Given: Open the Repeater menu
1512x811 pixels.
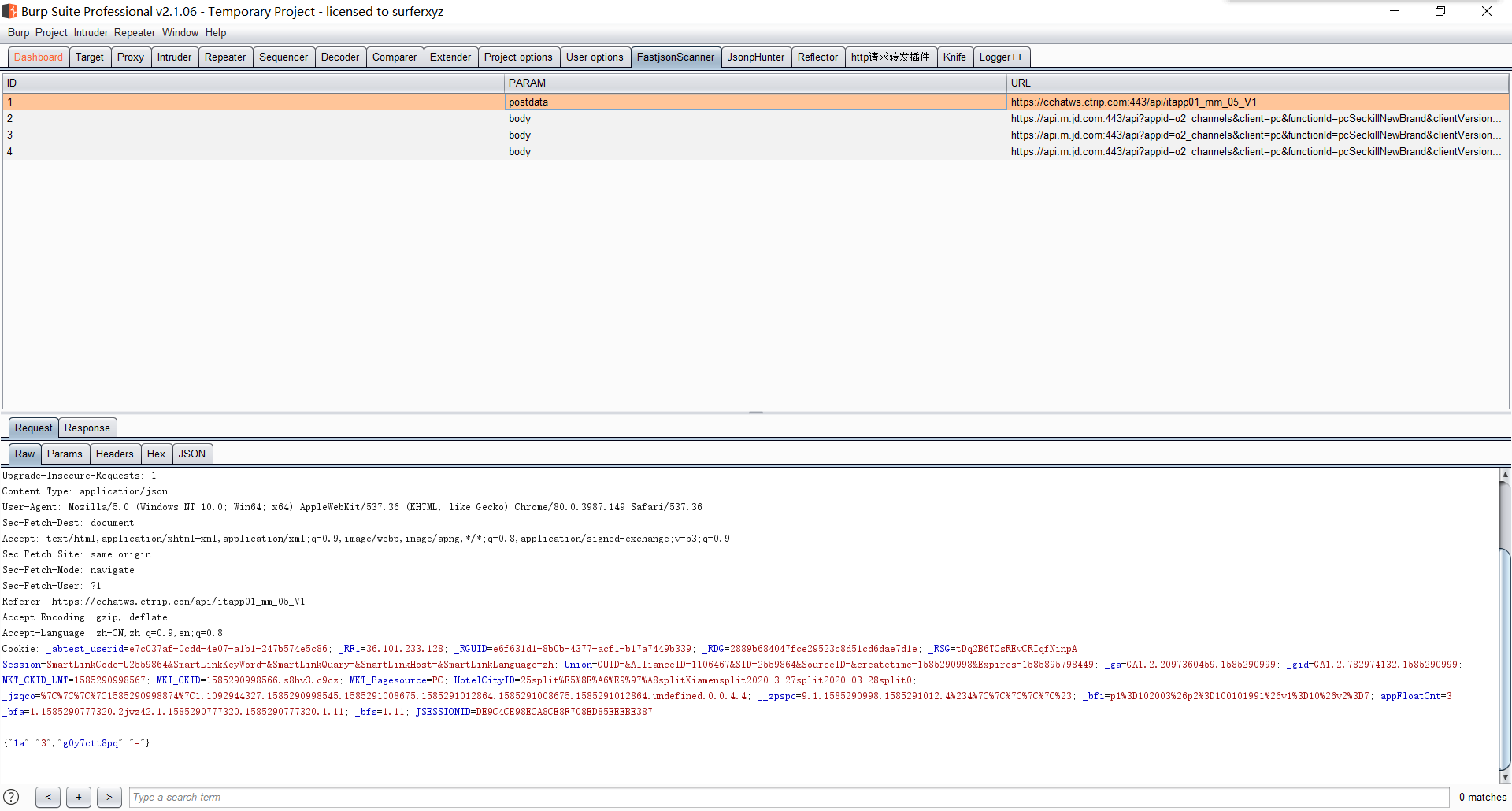Looking at the screenshot, I should click(x=135, y=32).
